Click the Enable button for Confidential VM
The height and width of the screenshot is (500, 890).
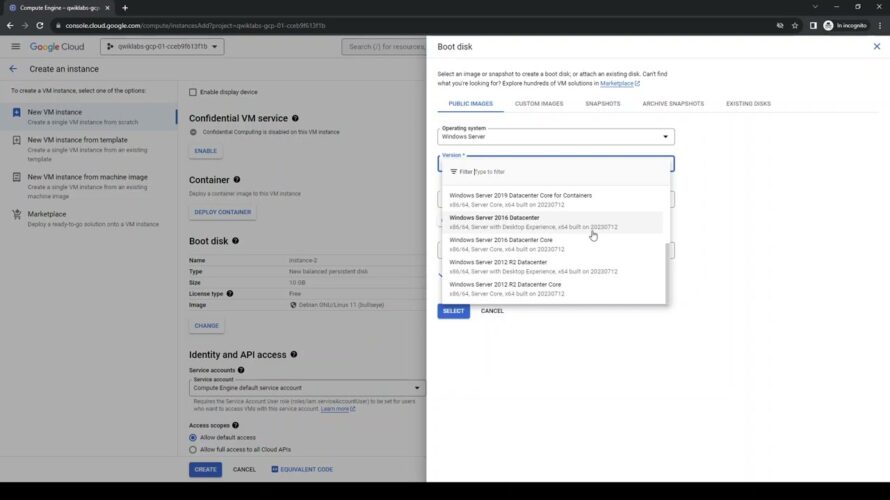tap(205, 151)
